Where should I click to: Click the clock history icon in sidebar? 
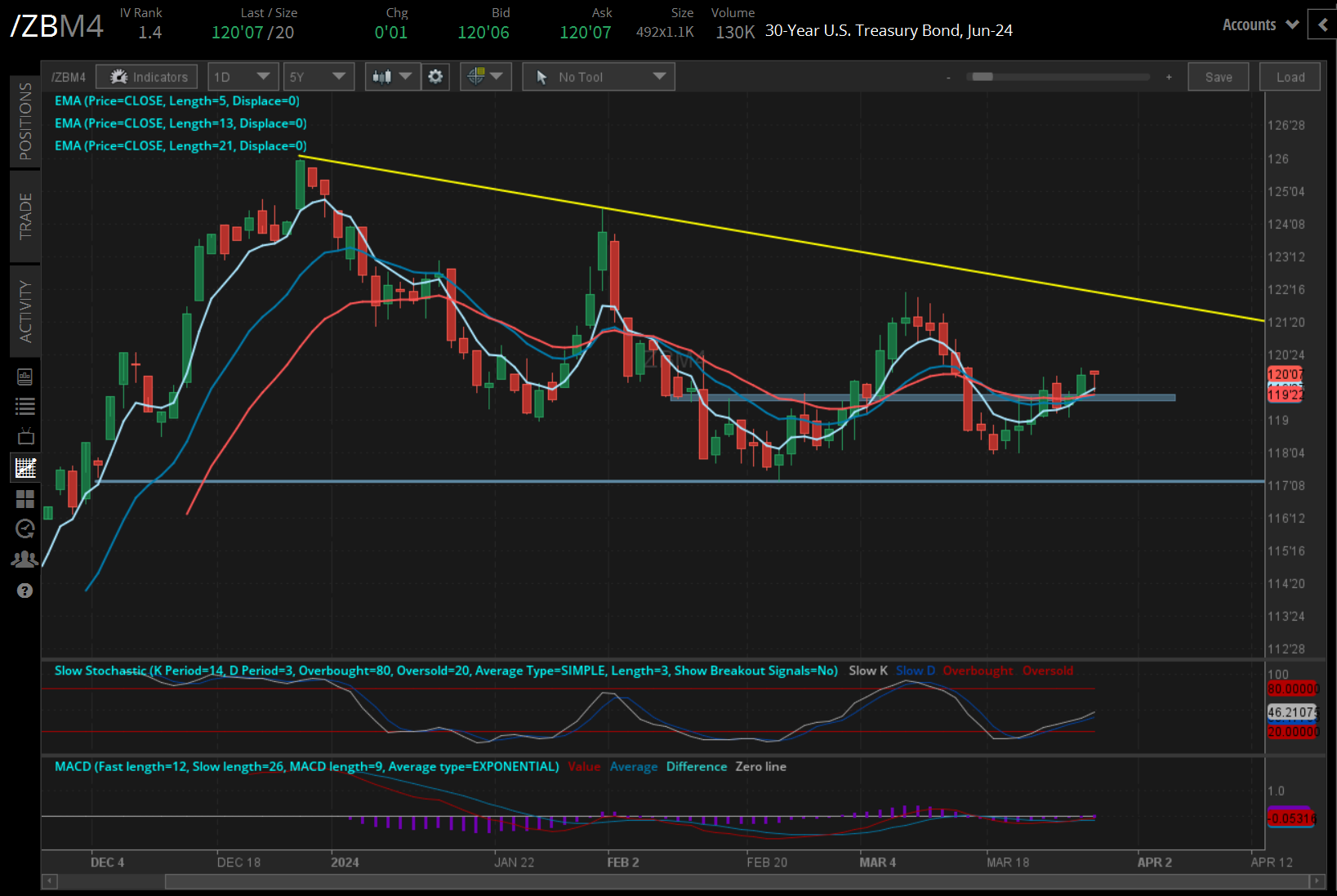coord(25,529)
